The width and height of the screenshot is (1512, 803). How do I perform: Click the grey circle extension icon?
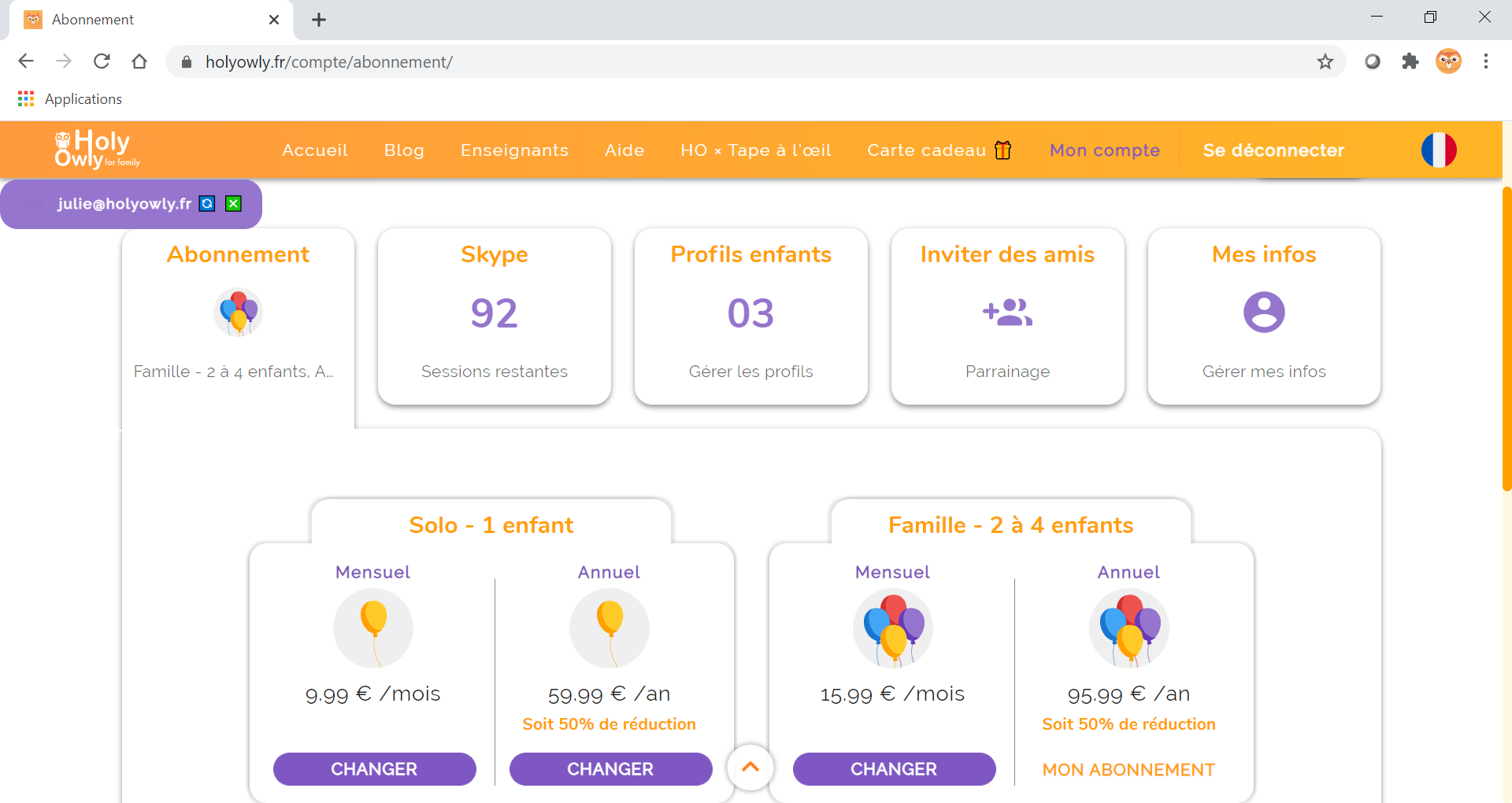1373,61
